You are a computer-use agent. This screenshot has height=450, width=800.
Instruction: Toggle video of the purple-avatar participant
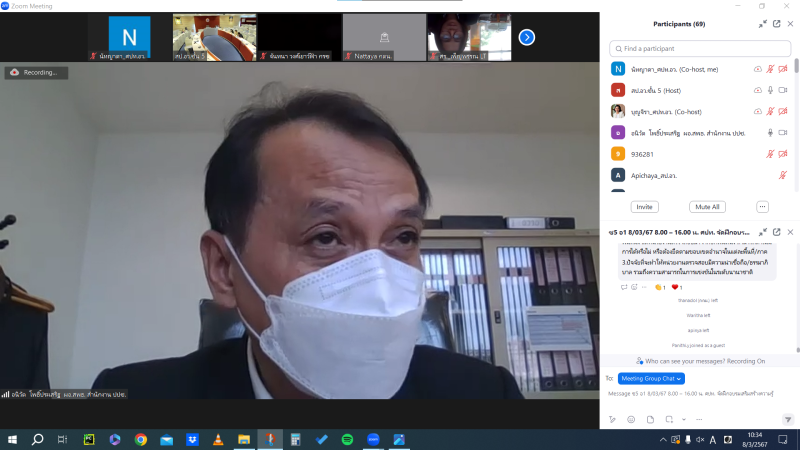783,133
